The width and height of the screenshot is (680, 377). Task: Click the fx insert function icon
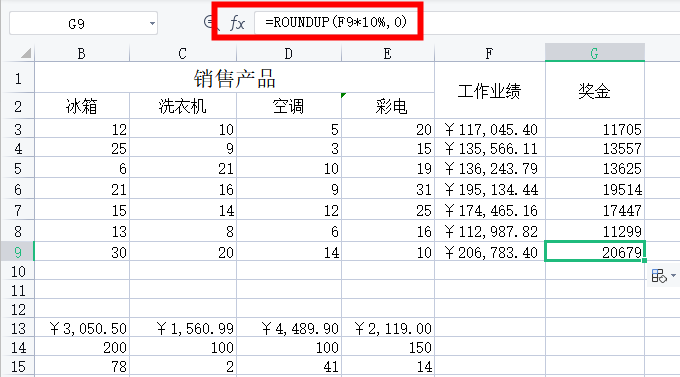coord(237,23)
